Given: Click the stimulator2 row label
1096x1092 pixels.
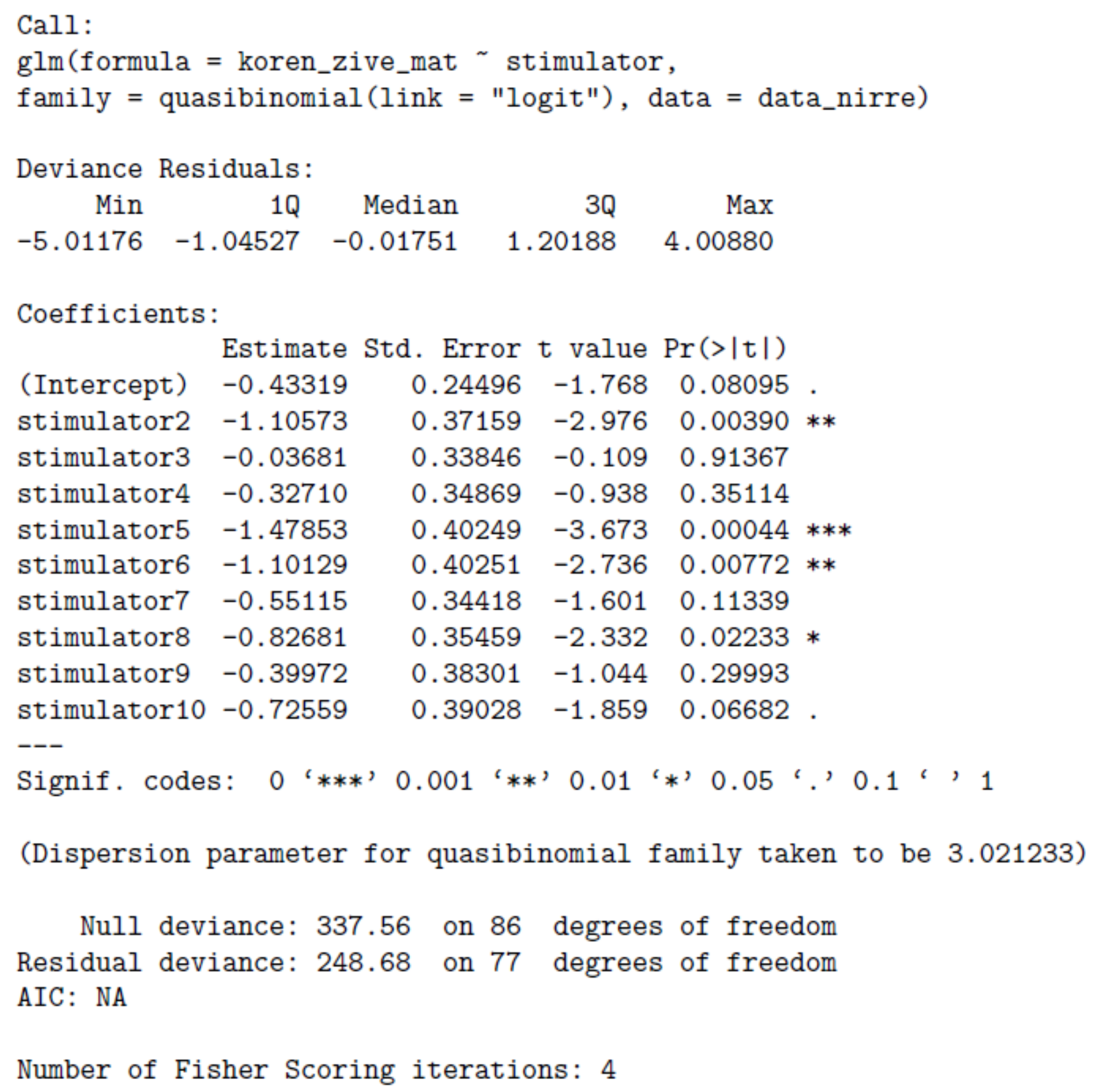Looking at the screenshot, I should pos(103,421).
